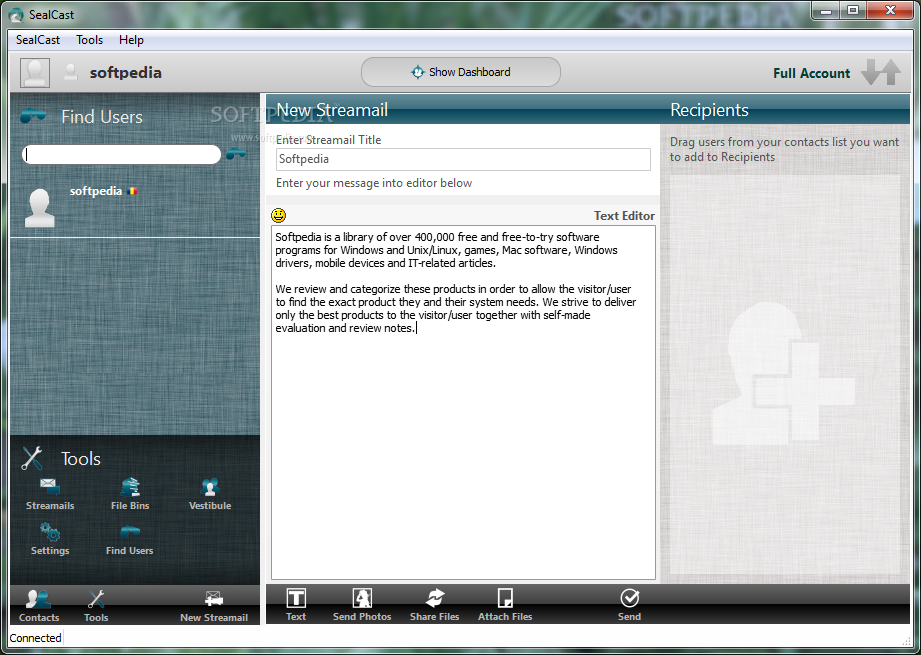Open the File Bins tool
Viewport: 921px width, 655px height.
[130, 487]
